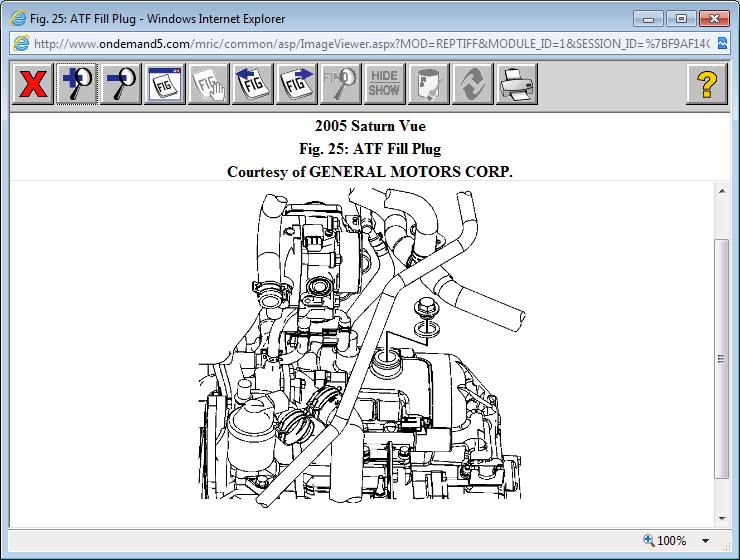This screenshot has width=740, height=560.
Task: Zoom out with the minus magnifier tool
Action: (x=121, y=84)
